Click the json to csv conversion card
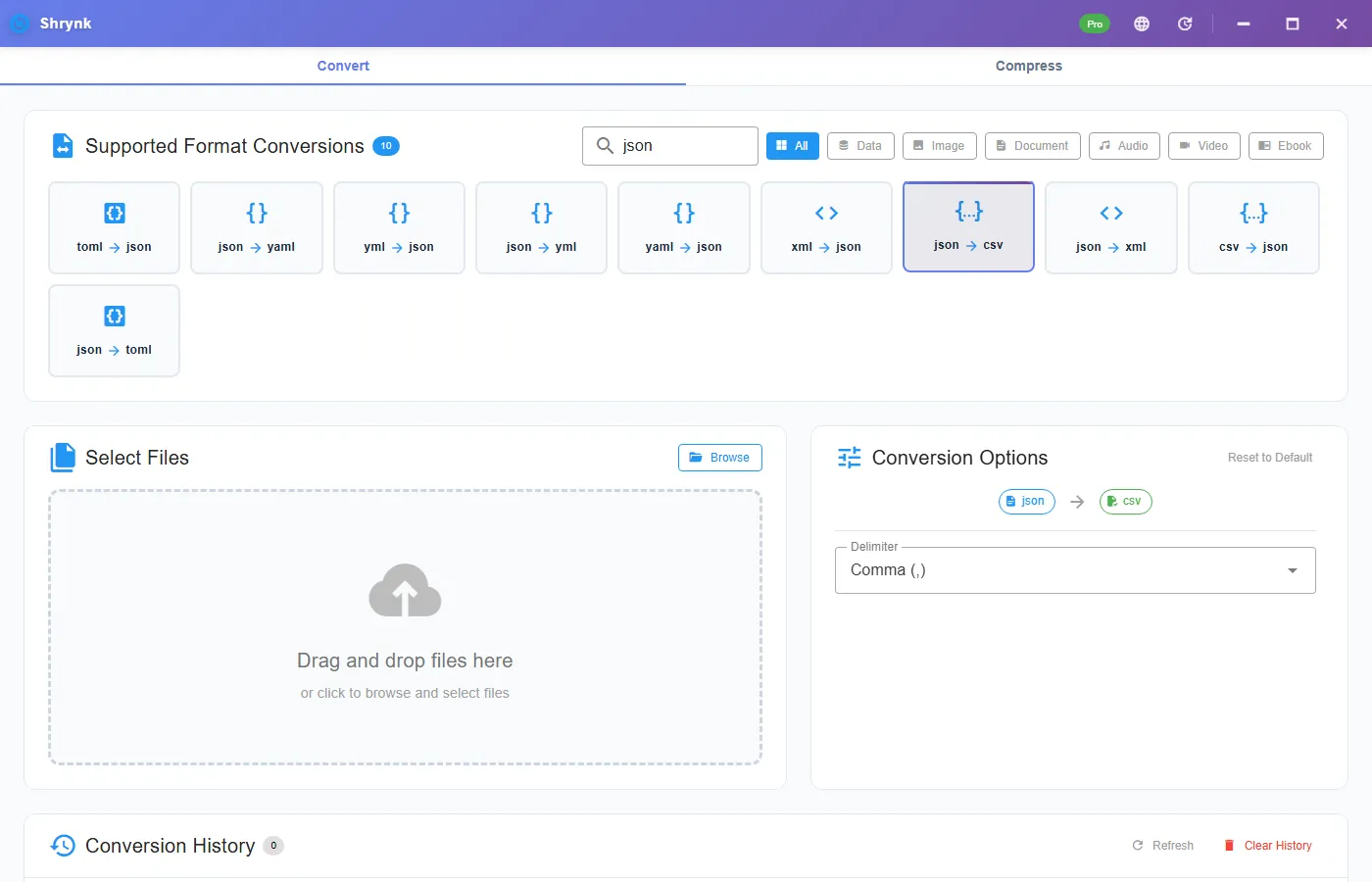 point(968,226)
